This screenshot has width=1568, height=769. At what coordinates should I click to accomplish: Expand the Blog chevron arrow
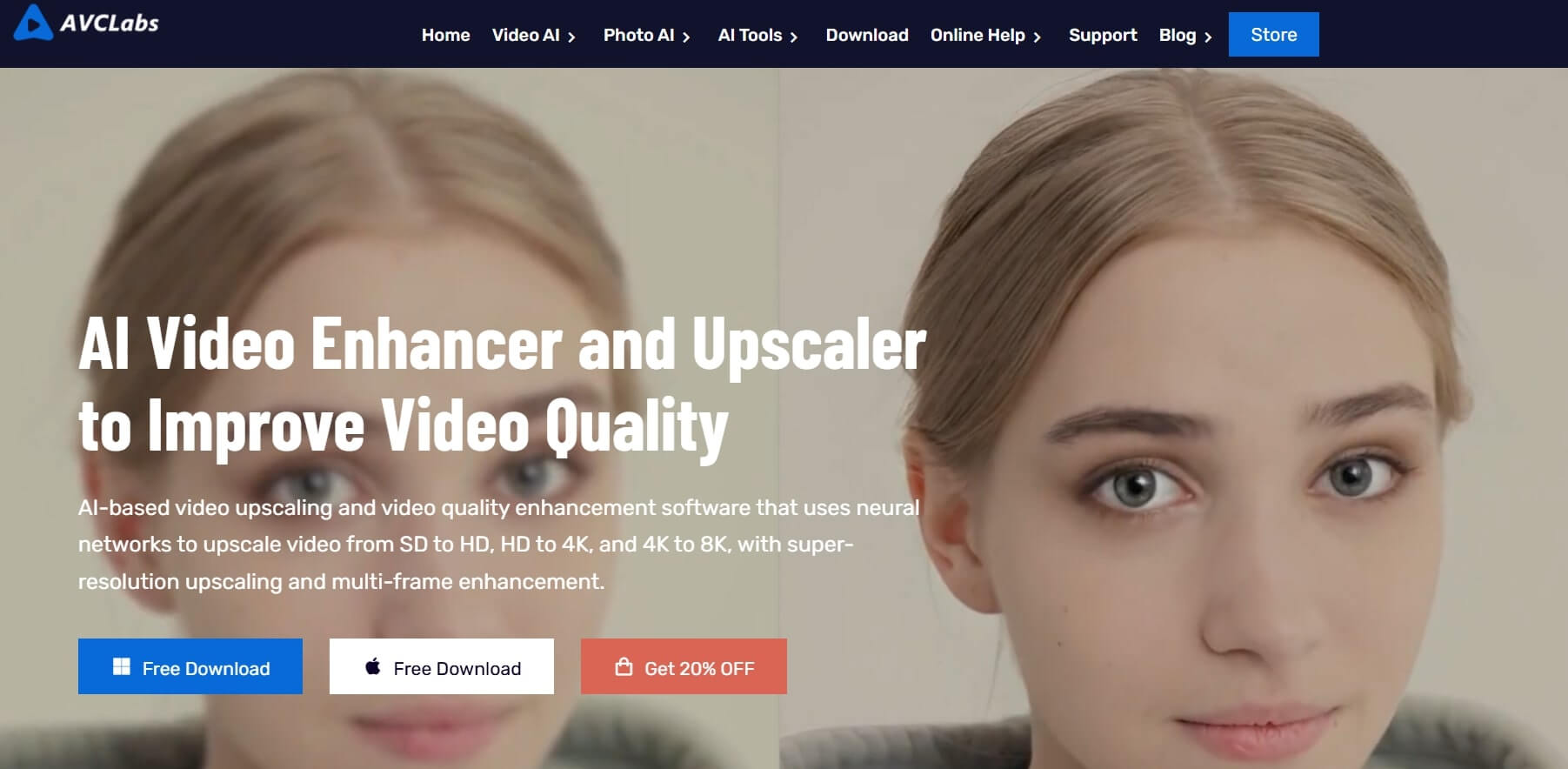coord(1208,37)
